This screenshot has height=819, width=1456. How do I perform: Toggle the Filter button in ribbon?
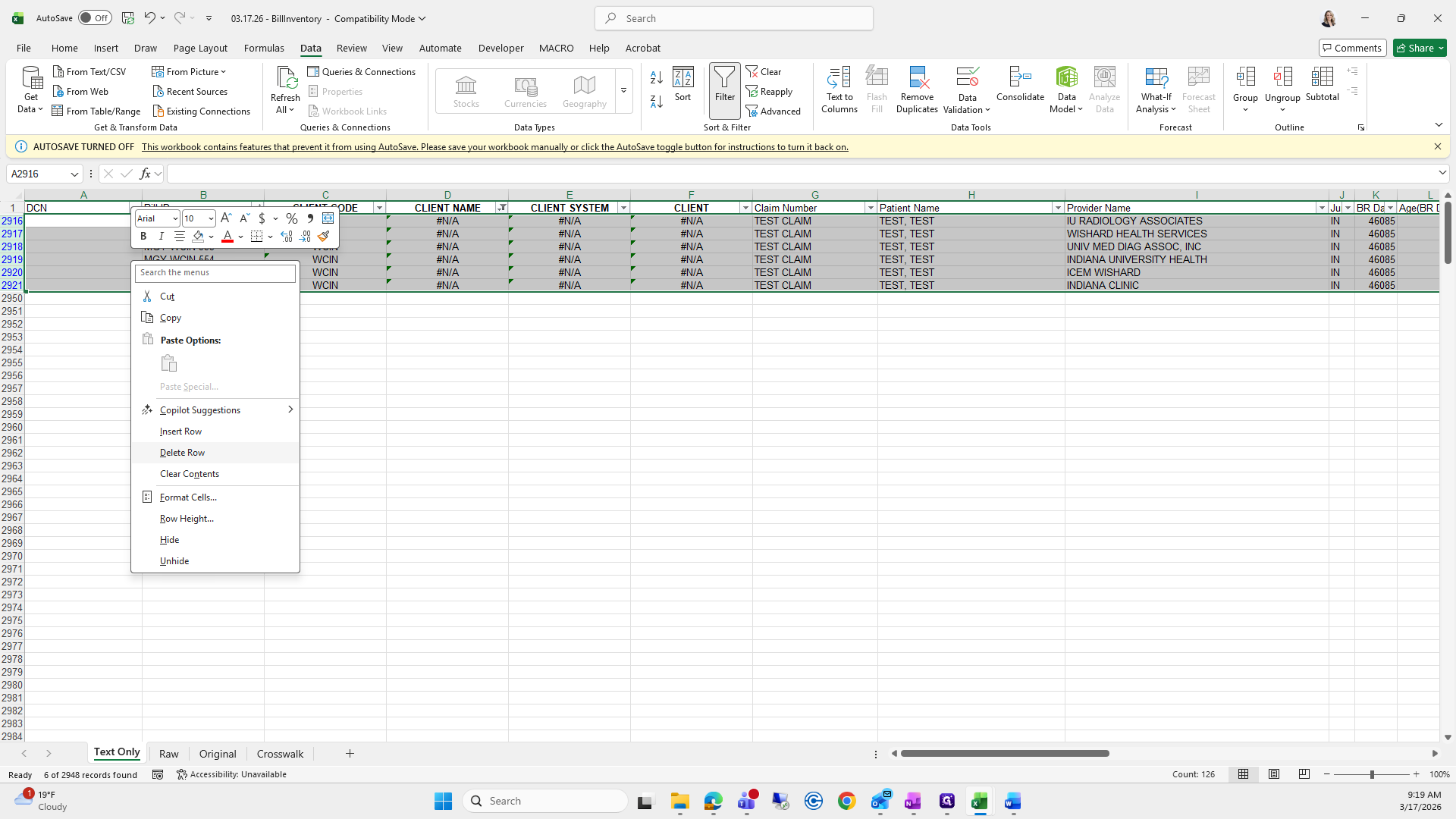pos(724,85)
